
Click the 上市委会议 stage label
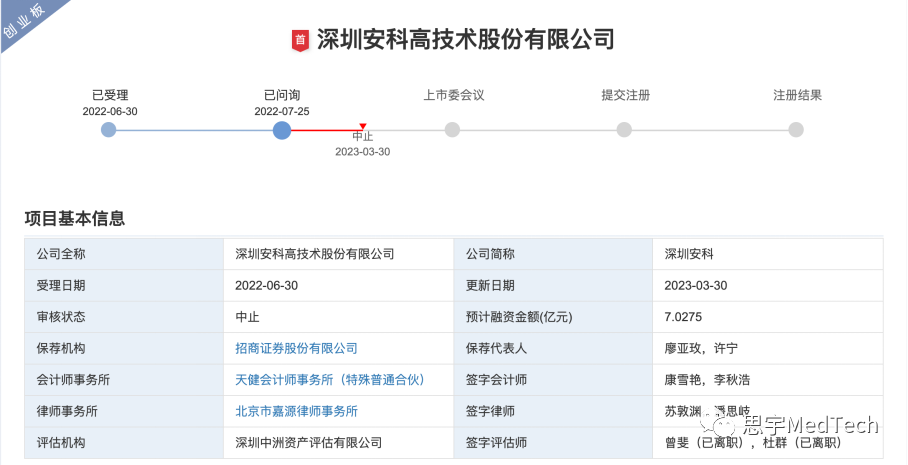point(453,95)
